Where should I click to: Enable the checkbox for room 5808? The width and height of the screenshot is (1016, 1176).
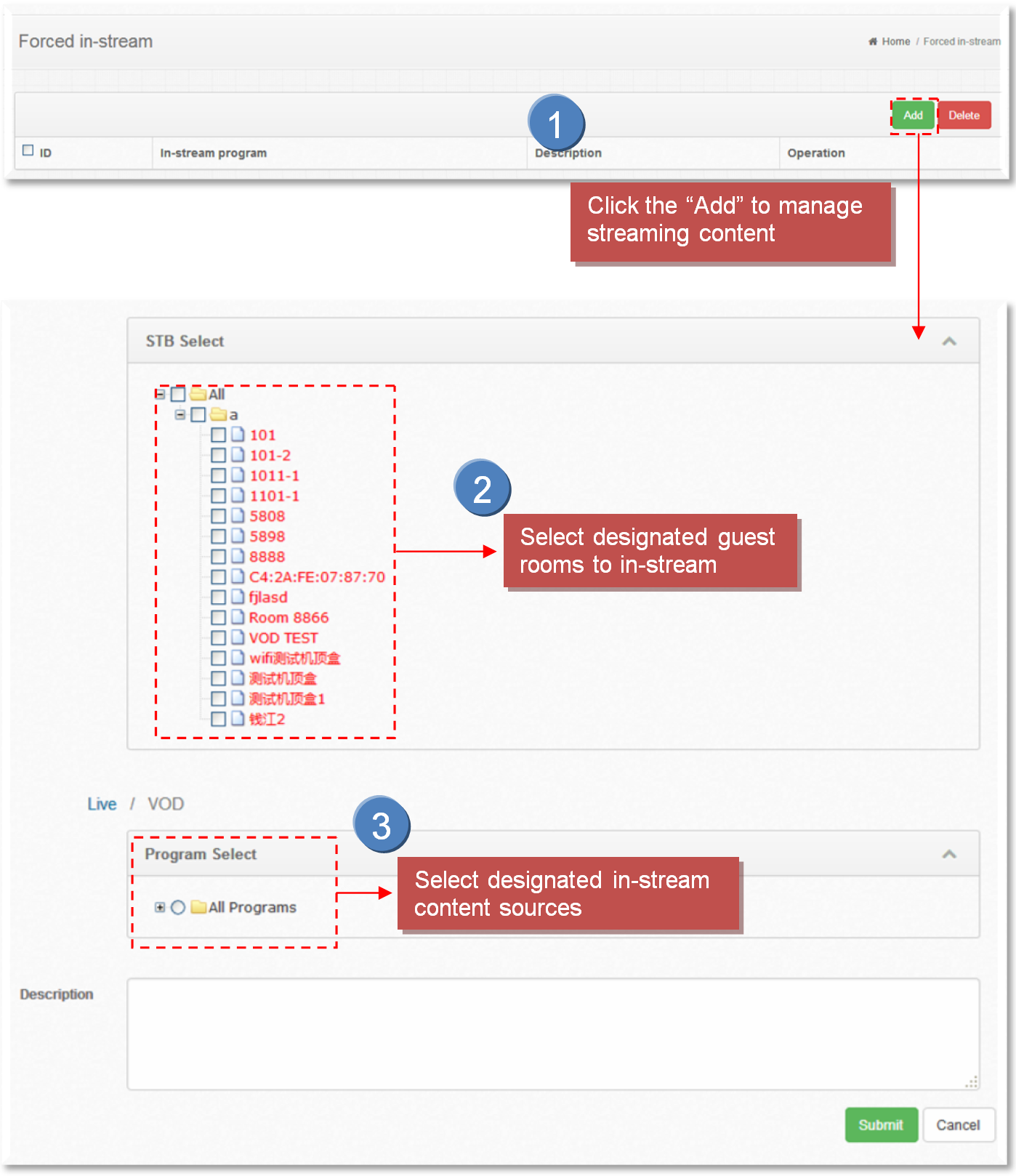tap(218, 516)
